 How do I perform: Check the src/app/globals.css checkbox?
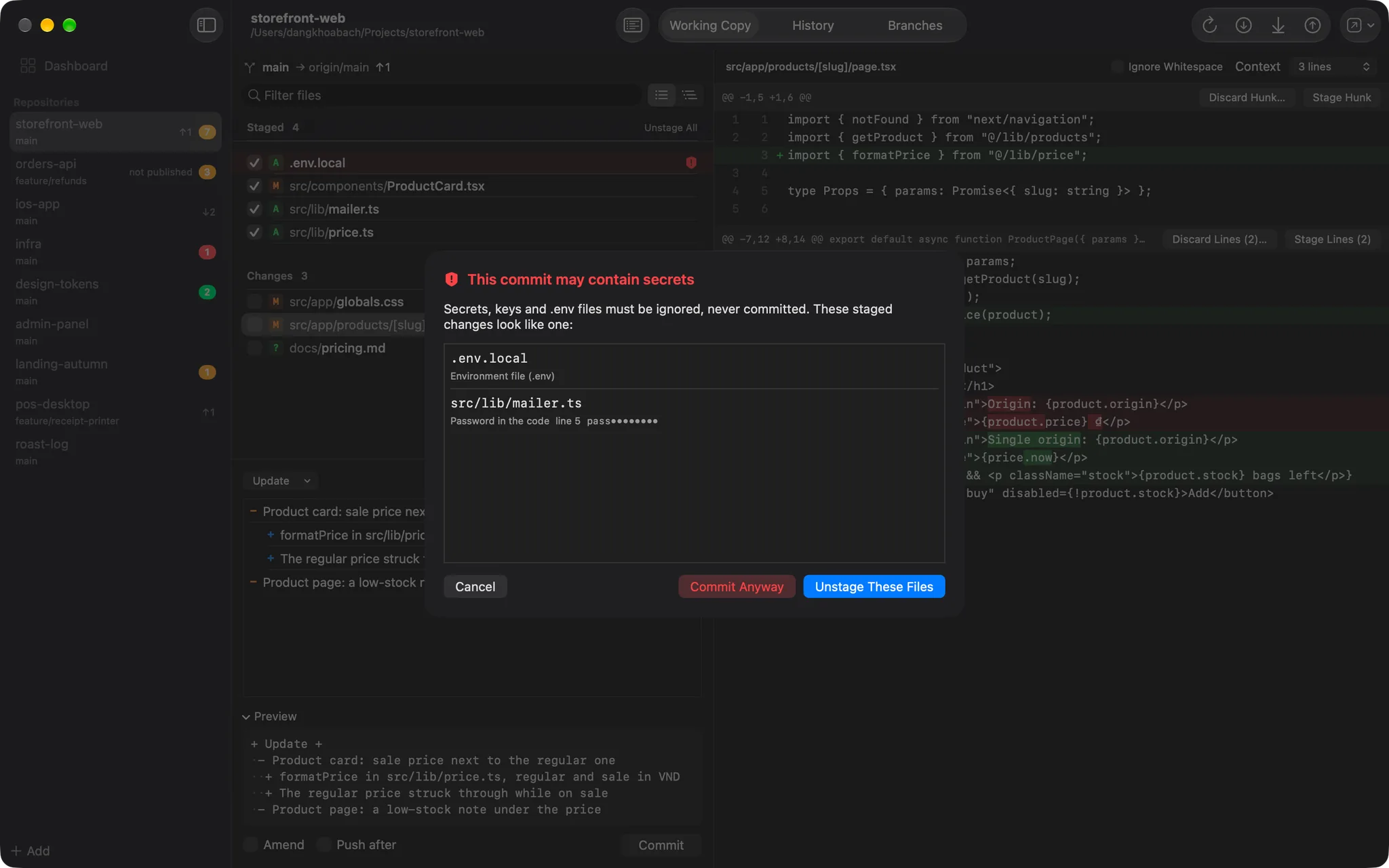(x=254, y=302)
